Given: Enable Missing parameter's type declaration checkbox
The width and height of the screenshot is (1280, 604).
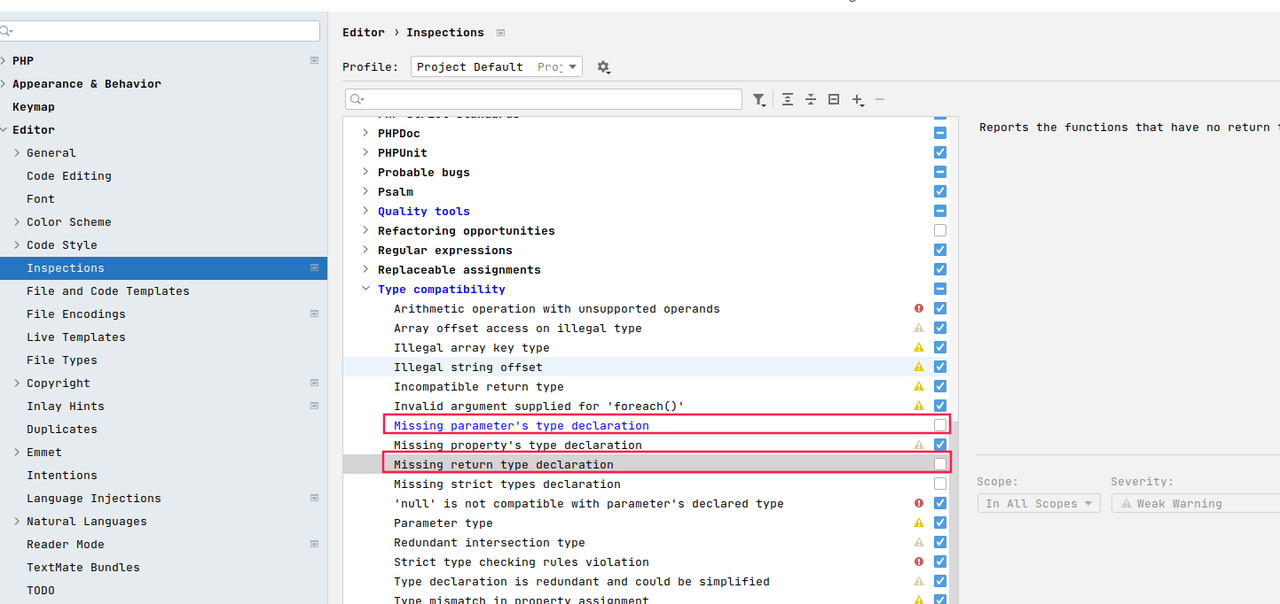Looking at the screenshot, I should pos(940,425).
